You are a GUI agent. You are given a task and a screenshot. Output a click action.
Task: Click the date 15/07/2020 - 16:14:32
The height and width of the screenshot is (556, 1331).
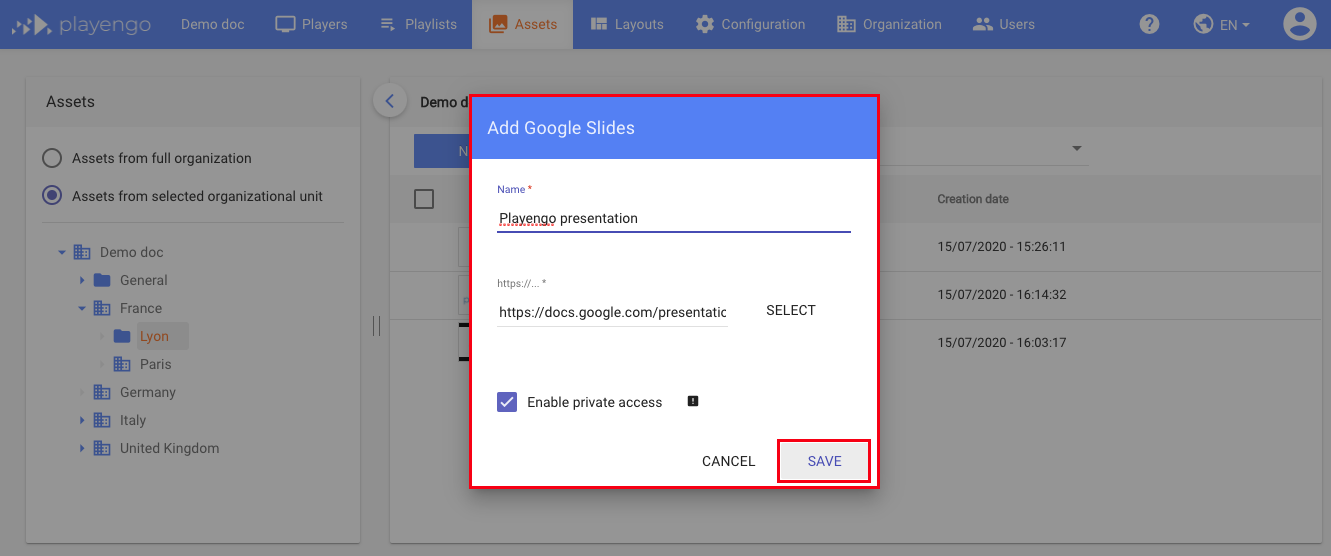click(1002, 294)
